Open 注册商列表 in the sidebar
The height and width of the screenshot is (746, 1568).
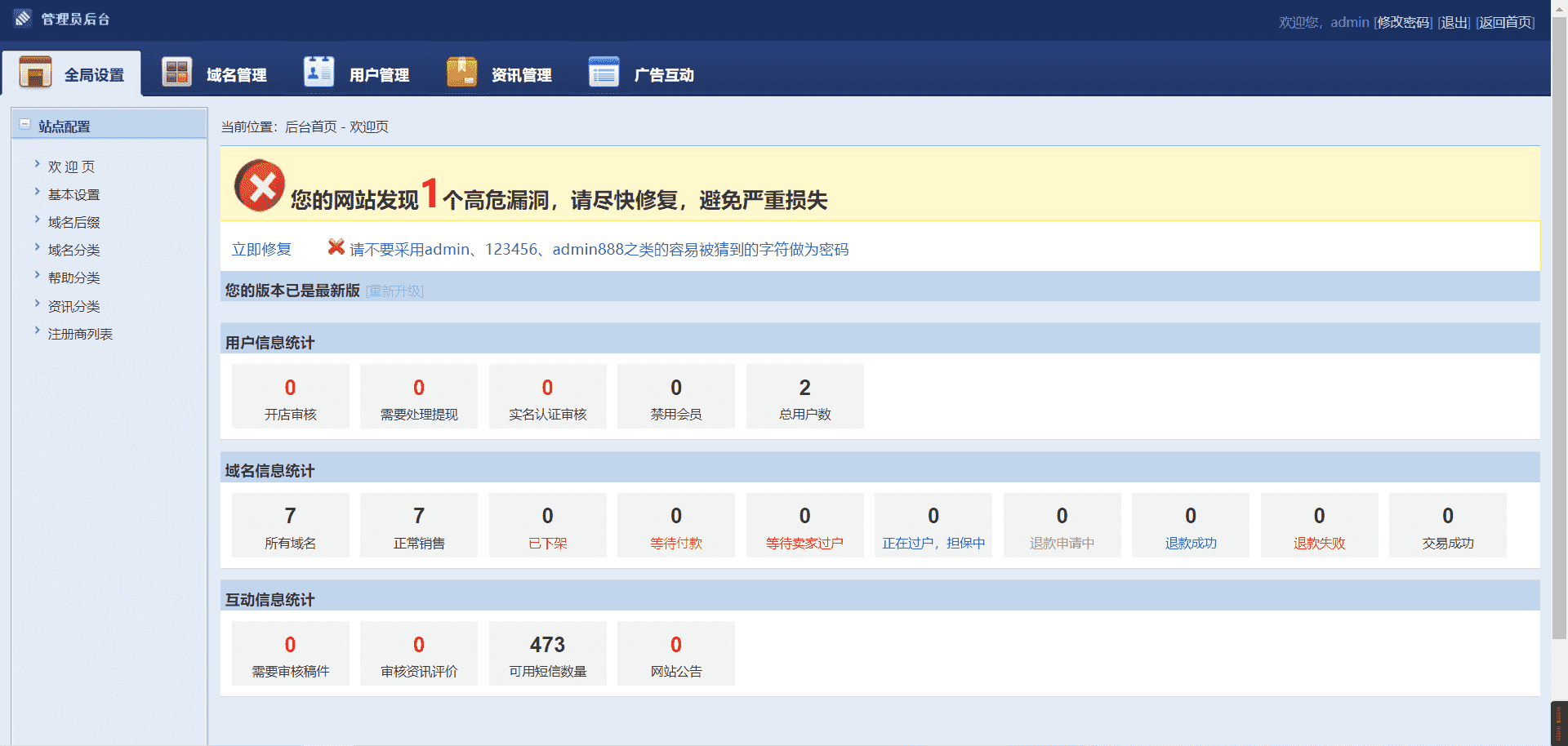point(80,335)
